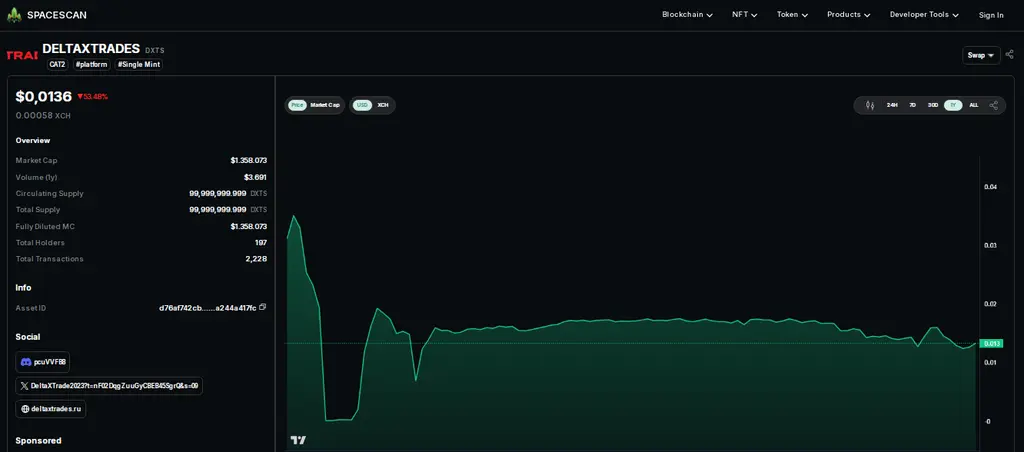The width and height of the screenshot is (1024, 452).
Task: Click the Total Supply value
Action: tap(228, 210)
